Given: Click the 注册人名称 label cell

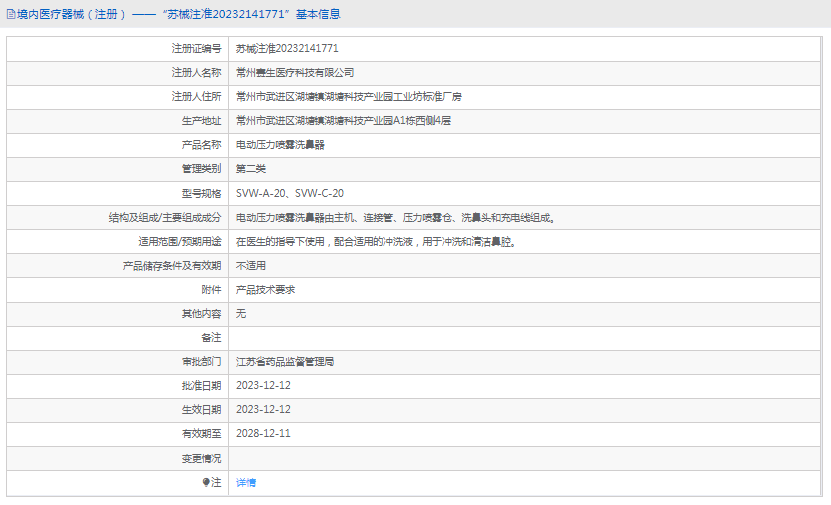Looking at the screenshot, I should [196, 73].
